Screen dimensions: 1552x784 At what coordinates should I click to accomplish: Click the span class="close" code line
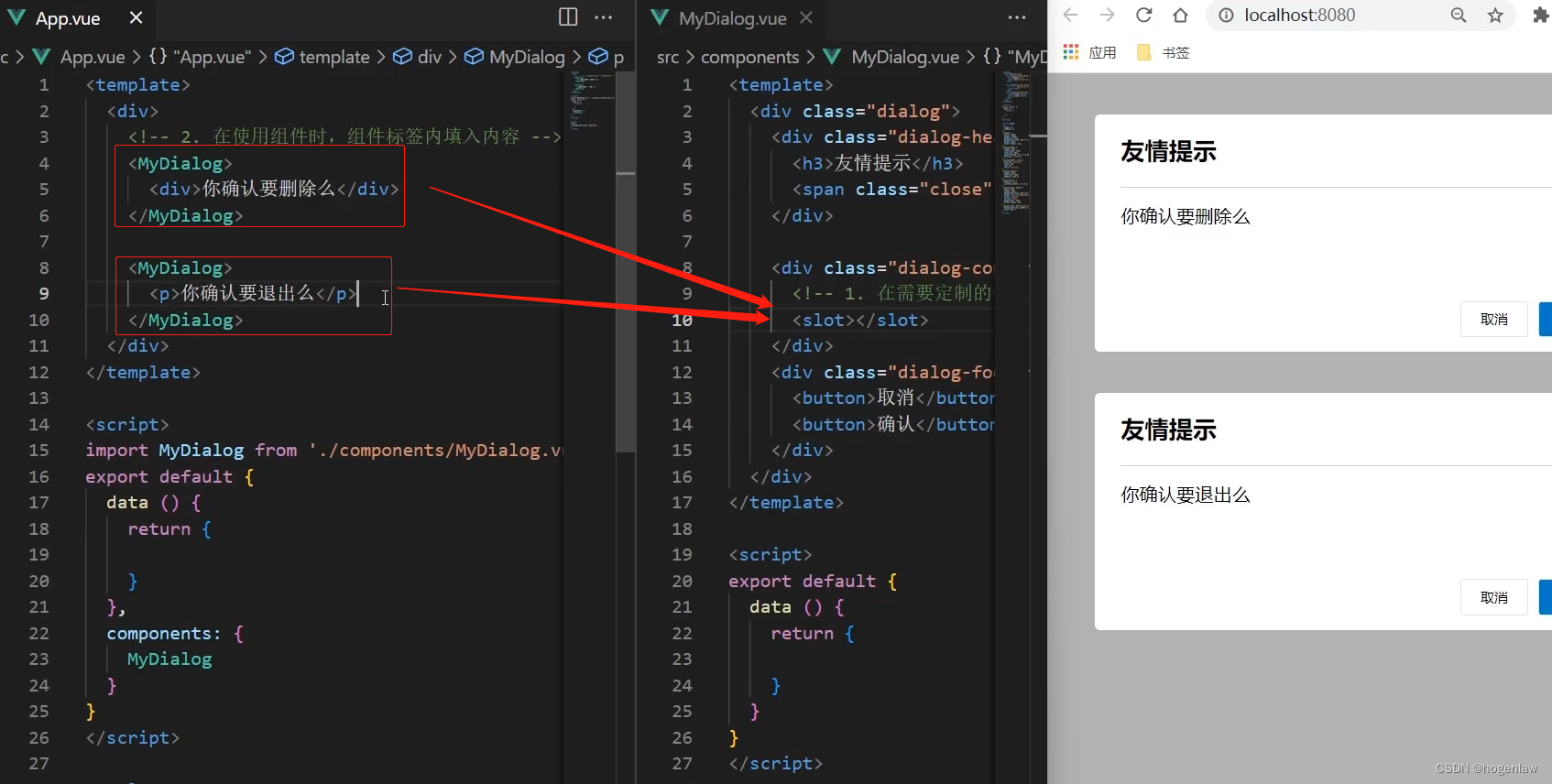(891, 189)
